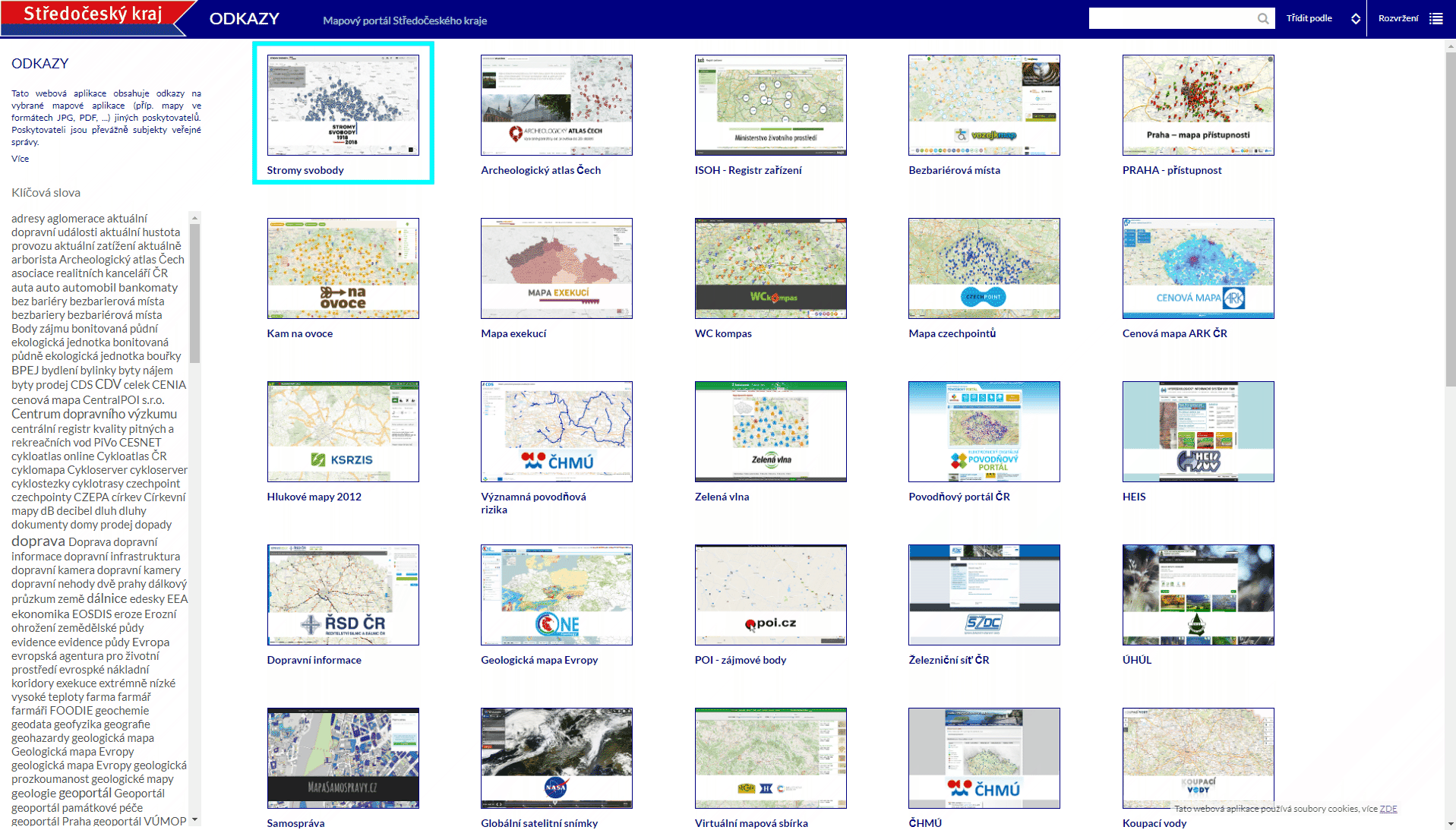The height and width of the screenshot is (830, 1456).
Task: Open the Mapa exekucí thumbnail
Action: pyautogui.click(x=556, y=268)
